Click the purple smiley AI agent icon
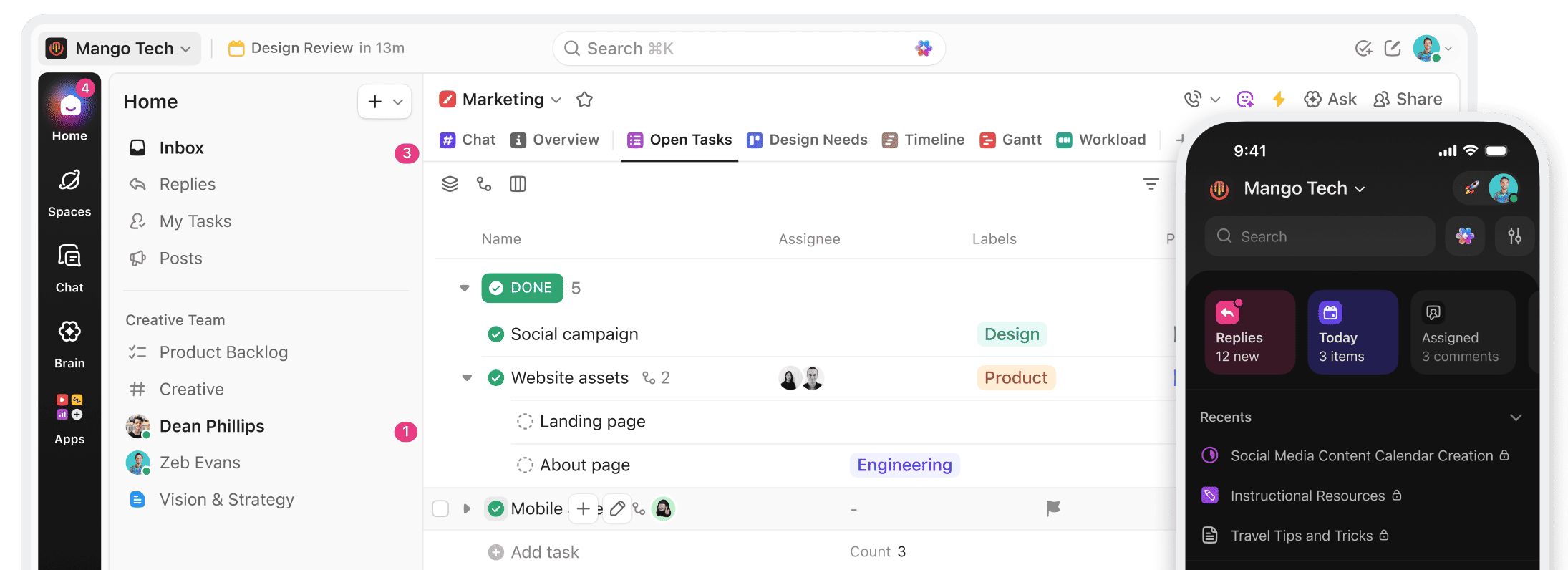The width and height of the screenshot is (1568, 570). pos(1245,100)
